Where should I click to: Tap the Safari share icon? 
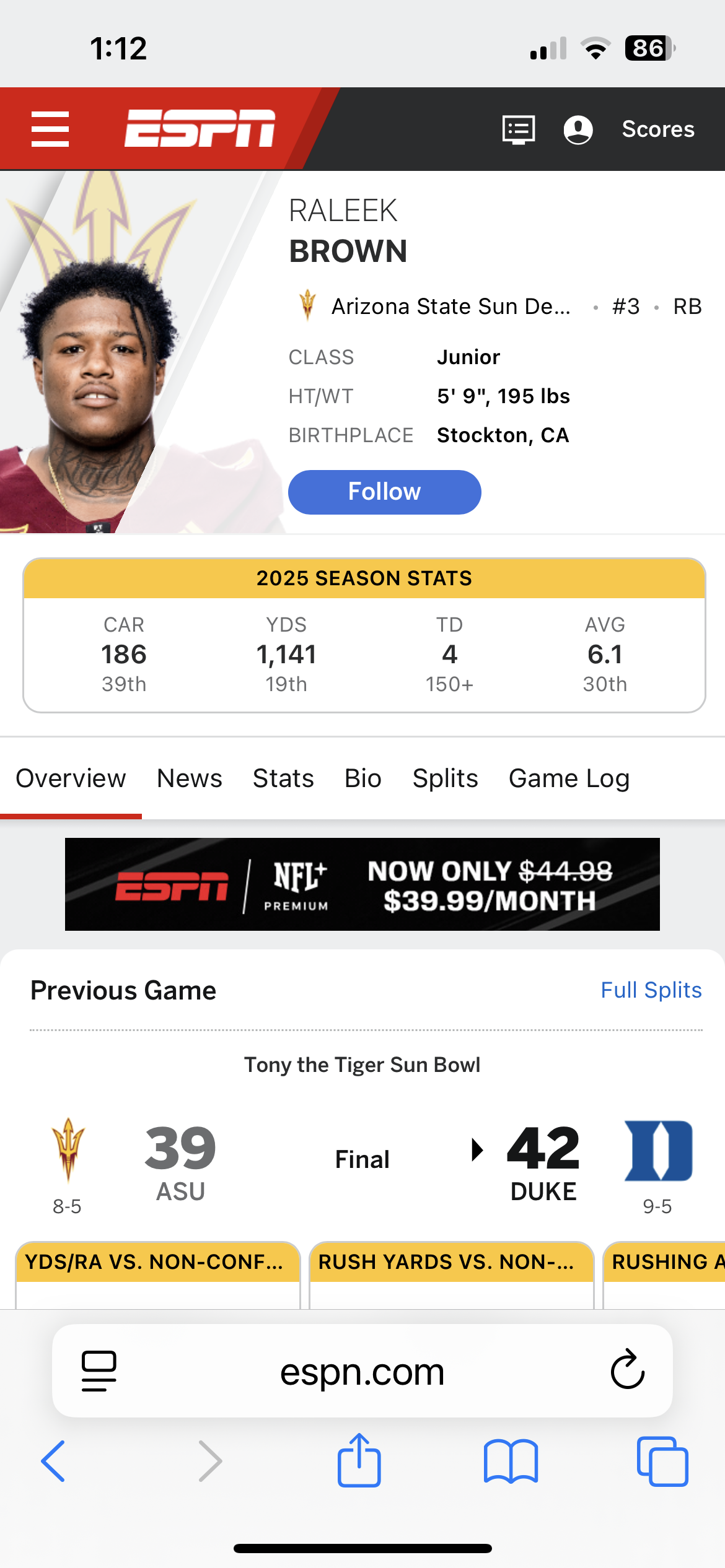point(359,1461)
